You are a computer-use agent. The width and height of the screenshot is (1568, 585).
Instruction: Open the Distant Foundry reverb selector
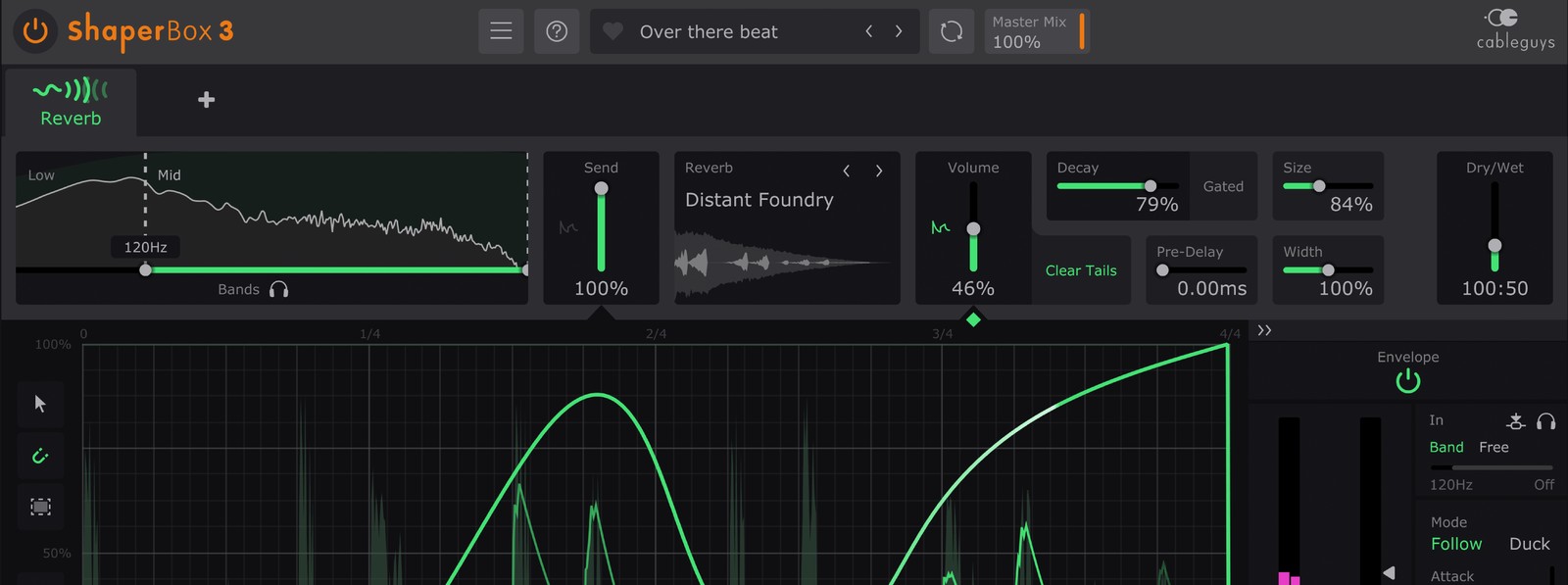coord(759,200)
